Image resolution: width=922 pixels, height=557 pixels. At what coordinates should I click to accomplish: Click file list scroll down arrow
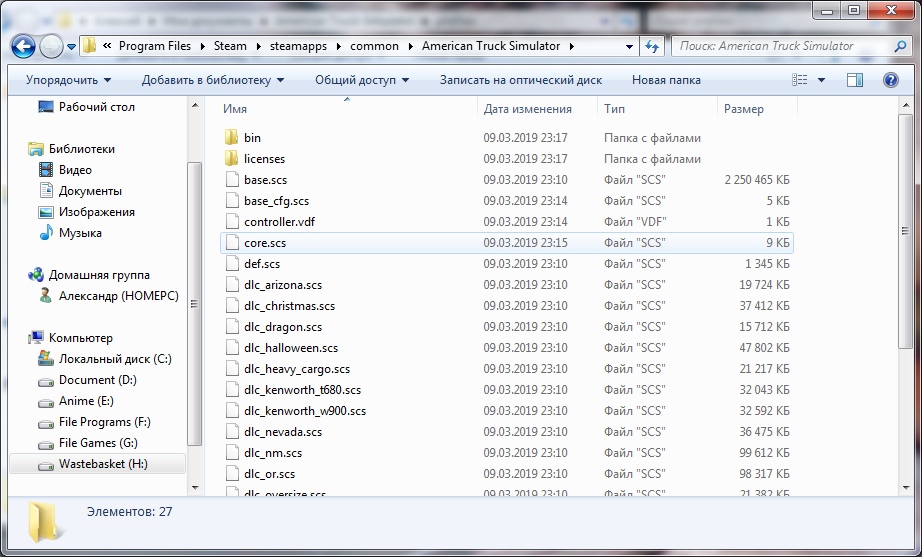point(906,488)
